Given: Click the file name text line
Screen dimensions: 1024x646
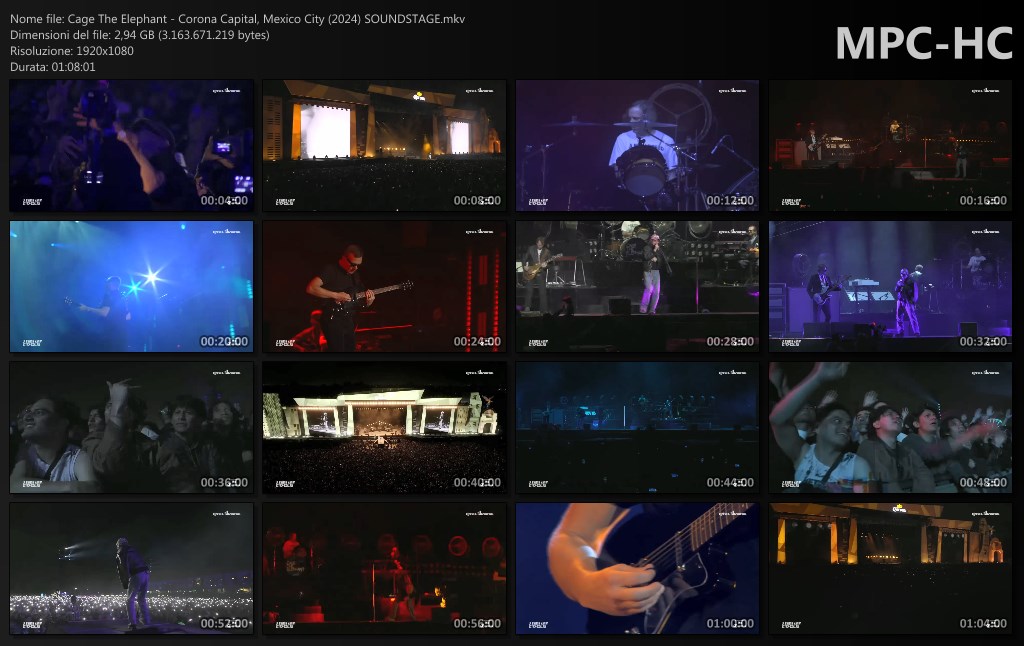Looking at the screenshot, I should tap(237, 19).
